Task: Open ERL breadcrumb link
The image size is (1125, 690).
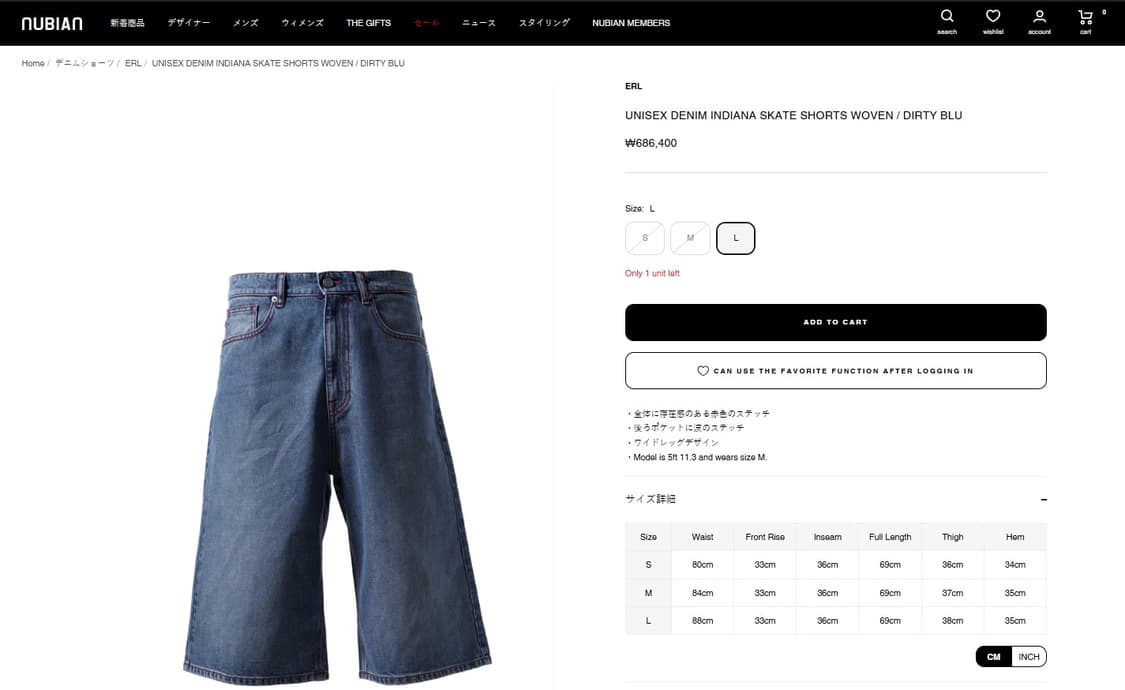Action: point(133,63)
